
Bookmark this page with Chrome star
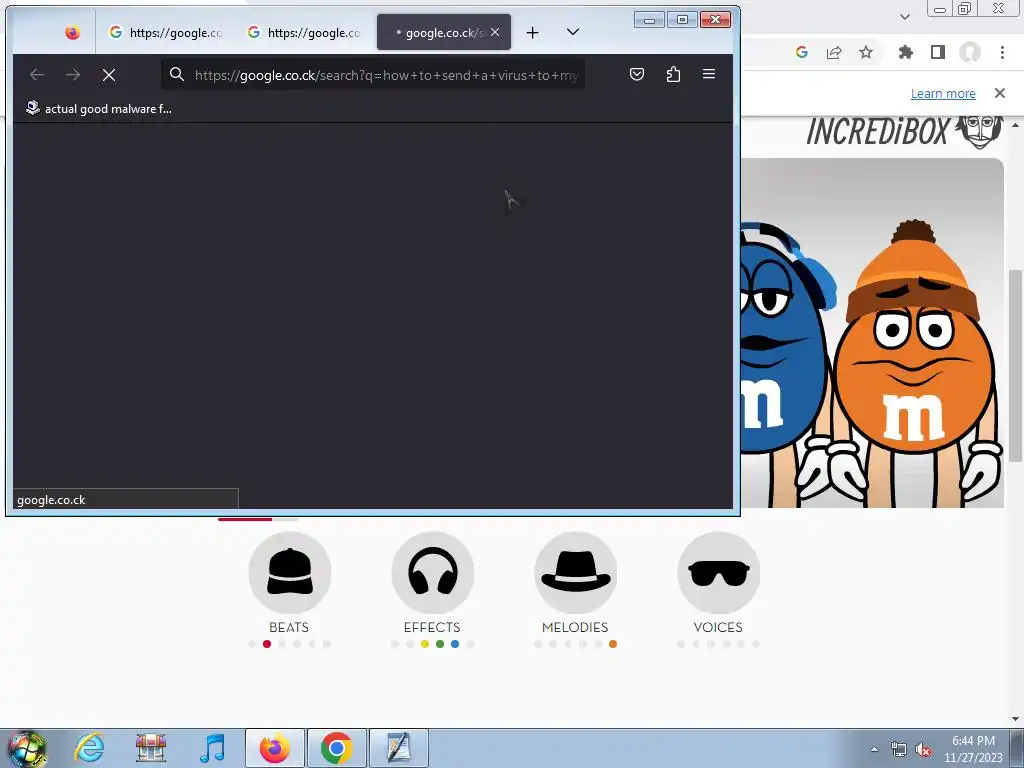pyautogui.click(x=866, y=52)
